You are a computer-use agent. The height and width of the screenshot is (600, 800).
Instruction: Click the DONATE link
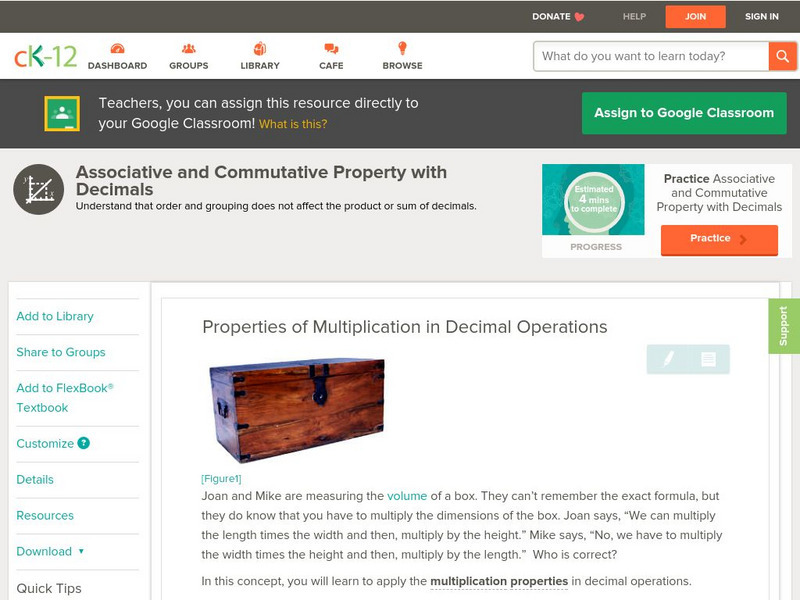pyautogui.click(x=551, y=16)
